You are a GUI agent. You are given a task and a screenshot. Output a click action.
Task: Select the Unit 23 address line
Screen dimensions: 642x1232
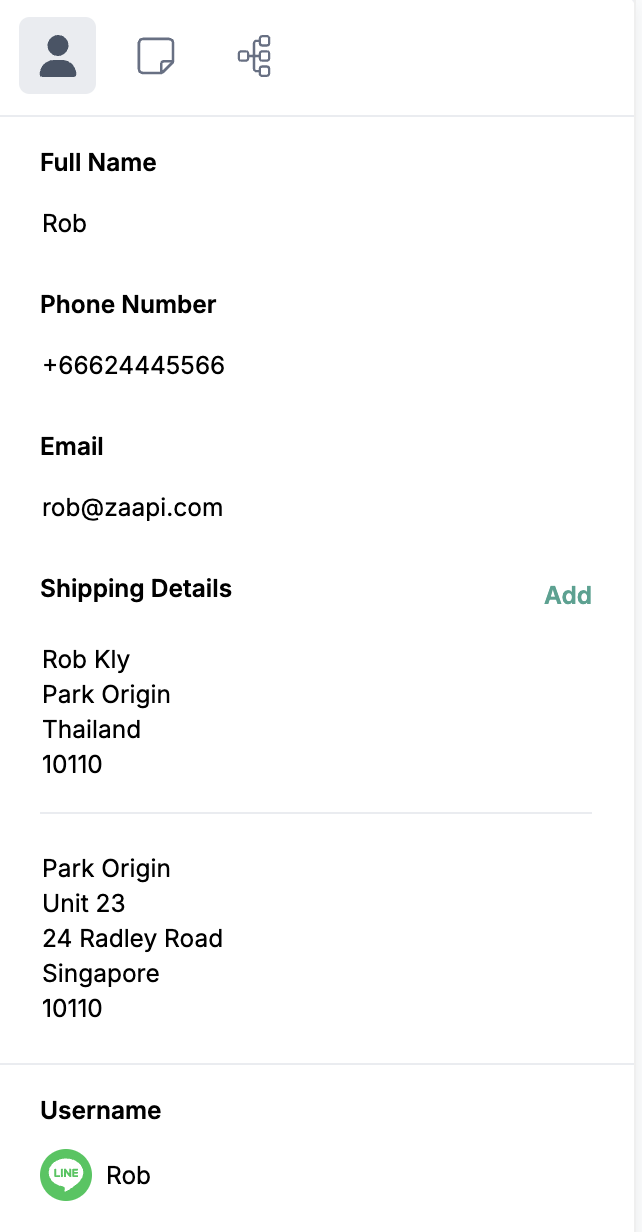tap(83, 904)
